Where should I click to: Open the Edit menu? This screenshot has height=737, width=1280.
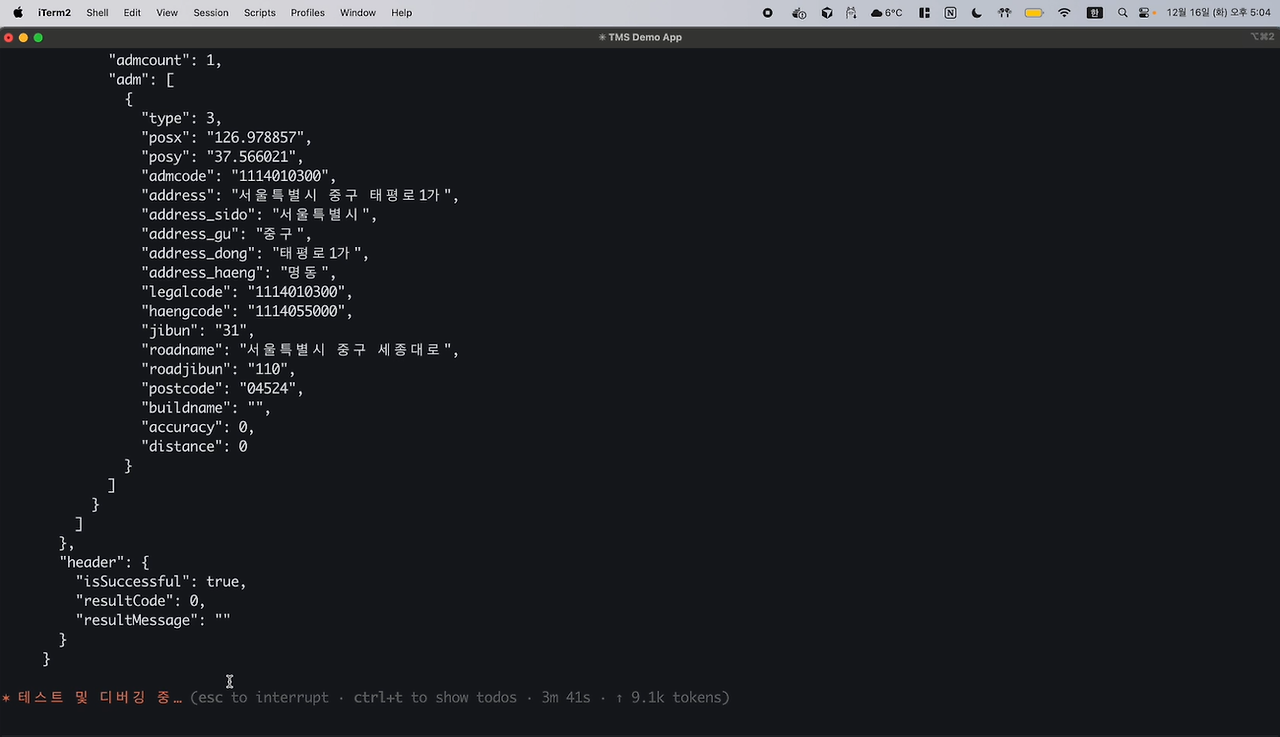tap(132, 13)
